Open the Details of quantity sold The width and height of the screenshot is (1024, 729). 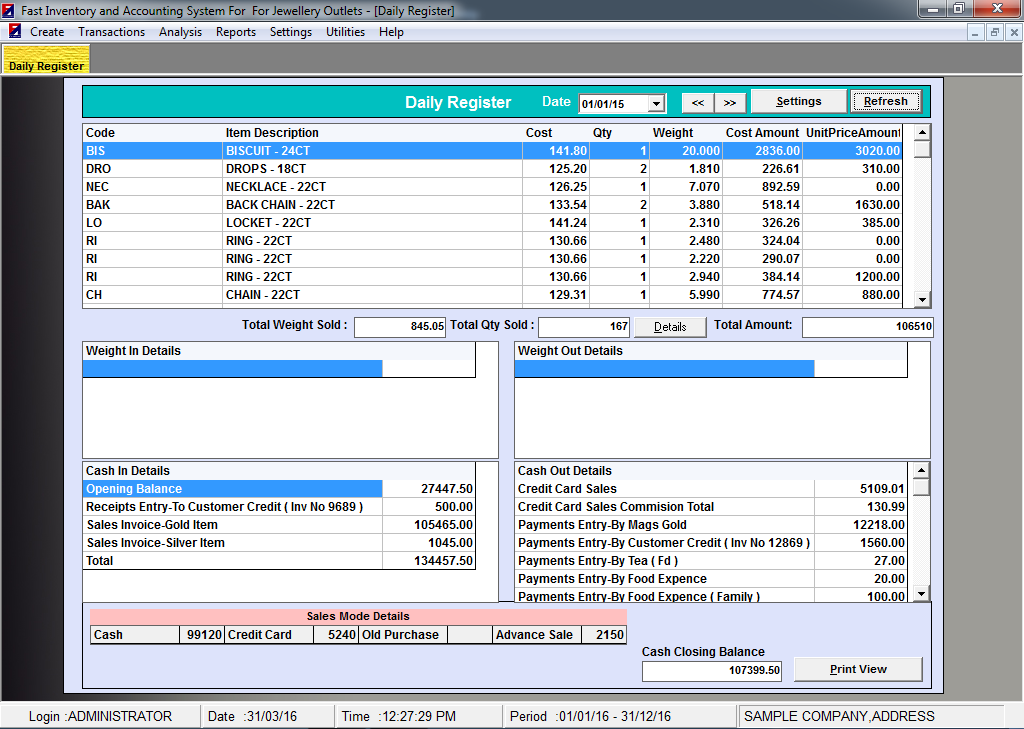tap(670, 327)
